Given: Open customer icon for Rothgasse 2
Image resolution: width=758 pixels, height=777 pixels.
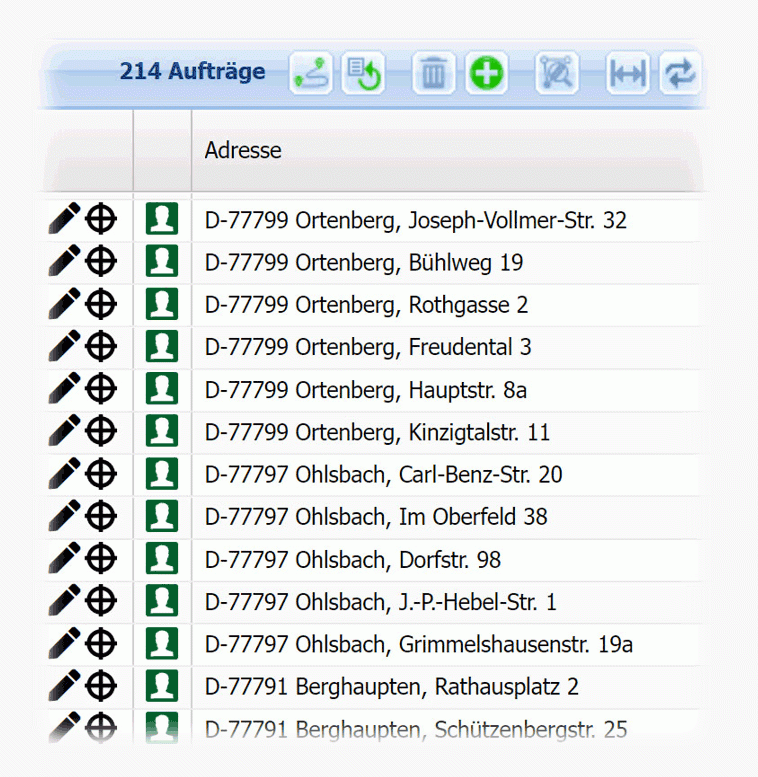Looking at the screenshot, I should coord(161,304).
